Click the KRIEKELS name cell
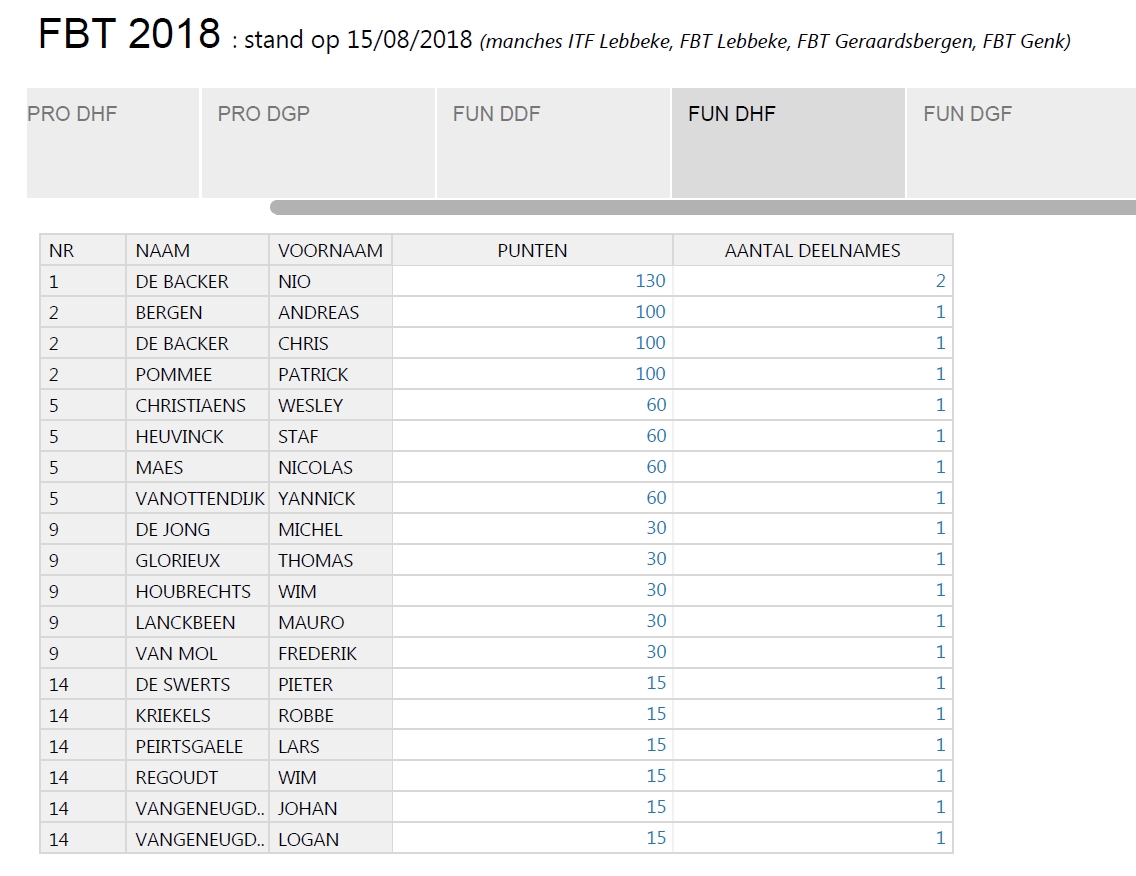Viewport: 1136px width, 876px height. (197, 715)
